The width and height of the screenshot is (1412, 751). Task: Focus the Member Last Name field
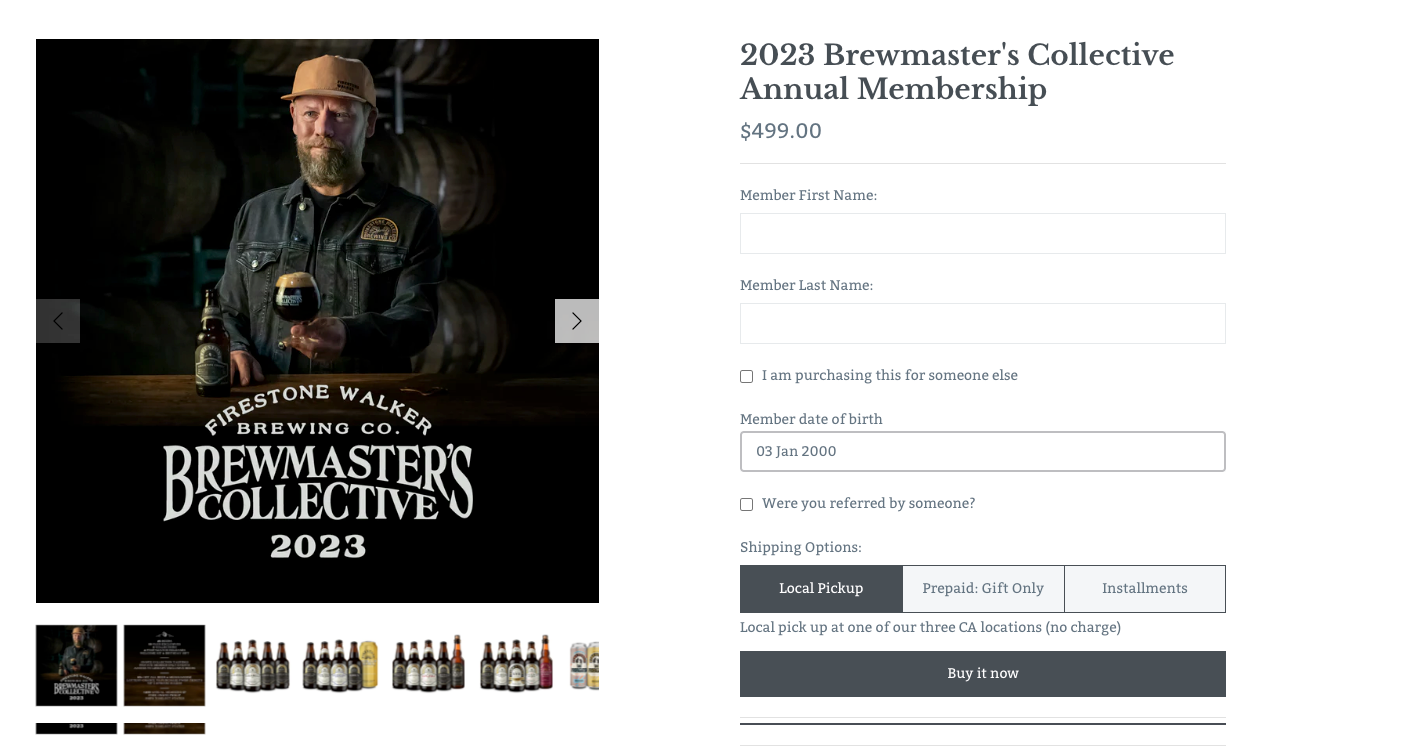point(982,324)
